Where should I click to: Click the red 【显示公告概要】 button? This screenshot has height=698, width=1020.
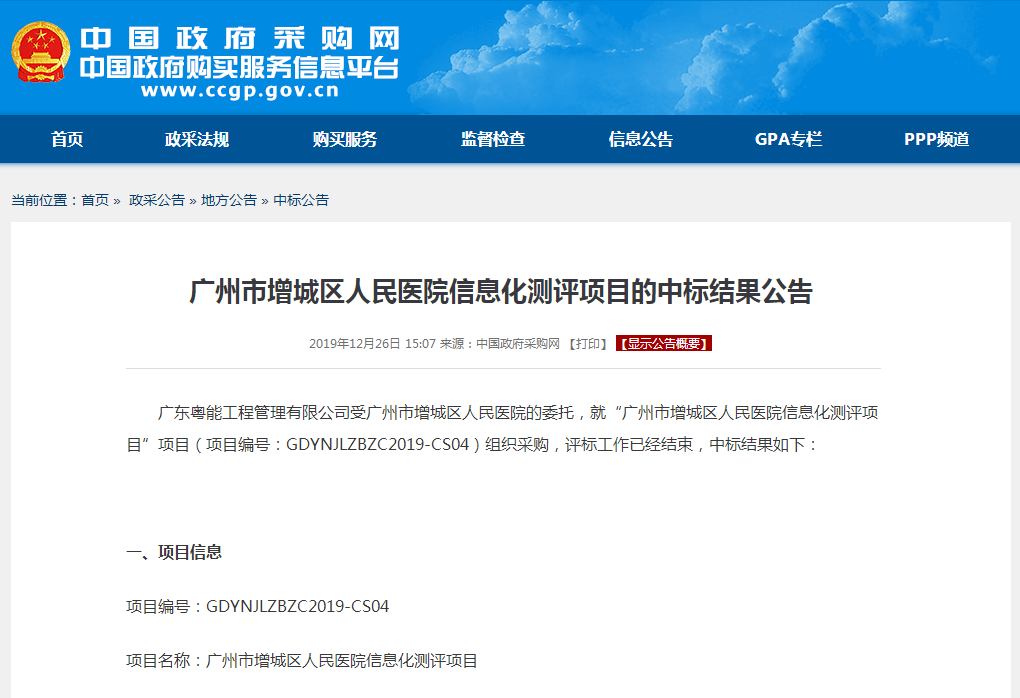click(664, 343)
